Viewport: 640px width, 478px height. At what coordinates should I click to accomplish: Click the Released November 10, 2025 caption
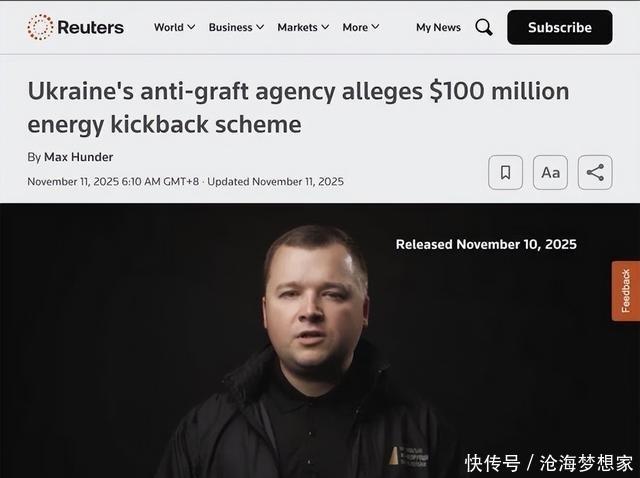click(x=486, y=244)
